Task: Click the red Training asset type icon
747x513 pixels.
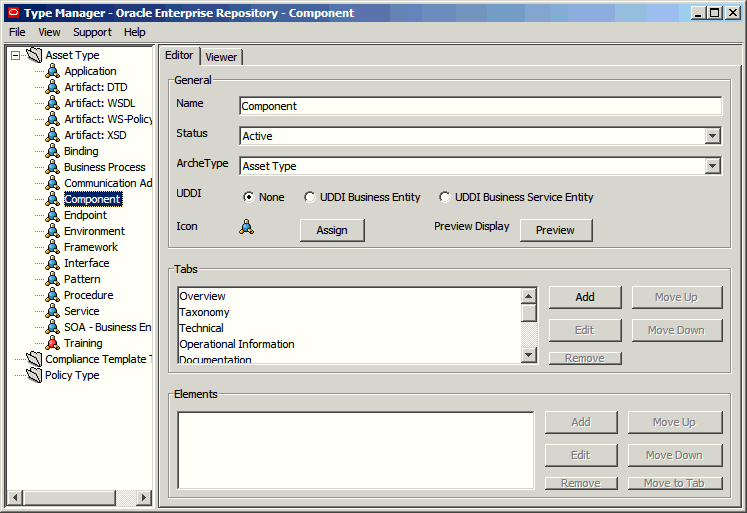Action: 52,343
